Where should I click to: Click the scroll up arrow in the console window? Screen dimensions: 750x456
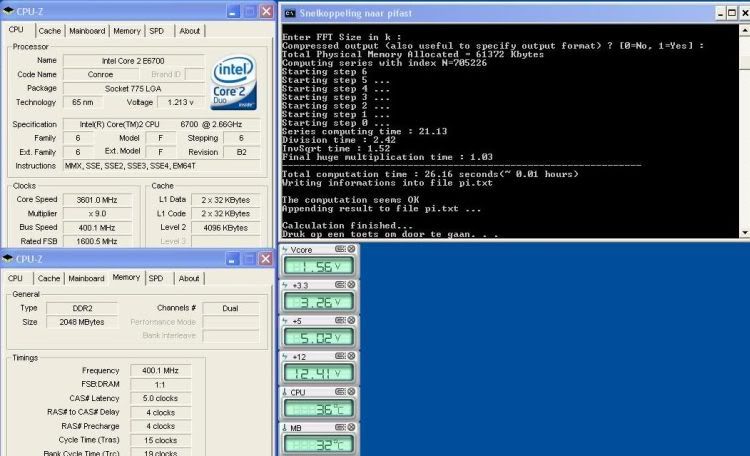tap(745, 30)
